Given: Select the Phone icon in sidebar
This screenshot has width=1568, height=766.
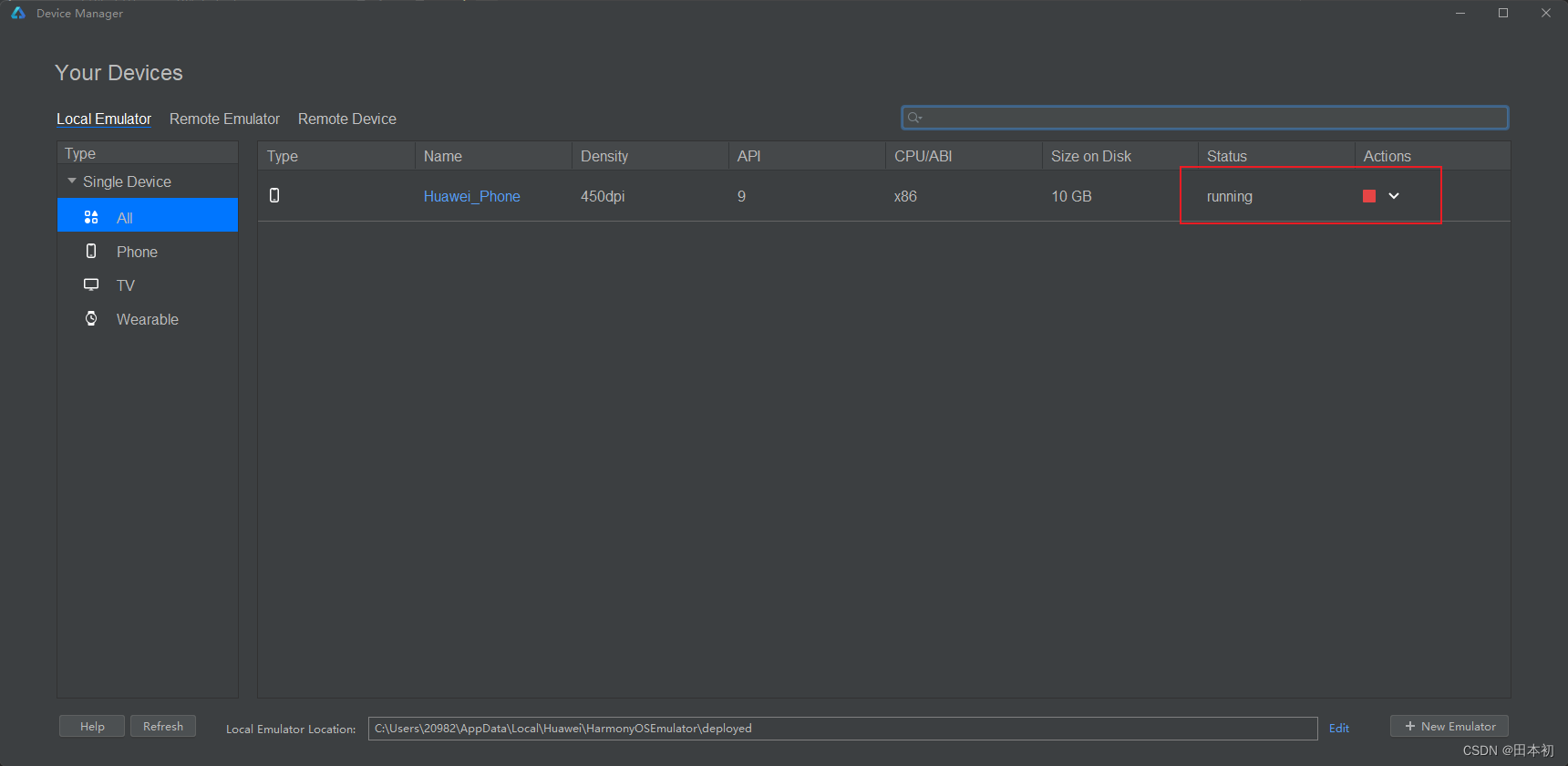Looking at the screenshot, I should point(91,251).
